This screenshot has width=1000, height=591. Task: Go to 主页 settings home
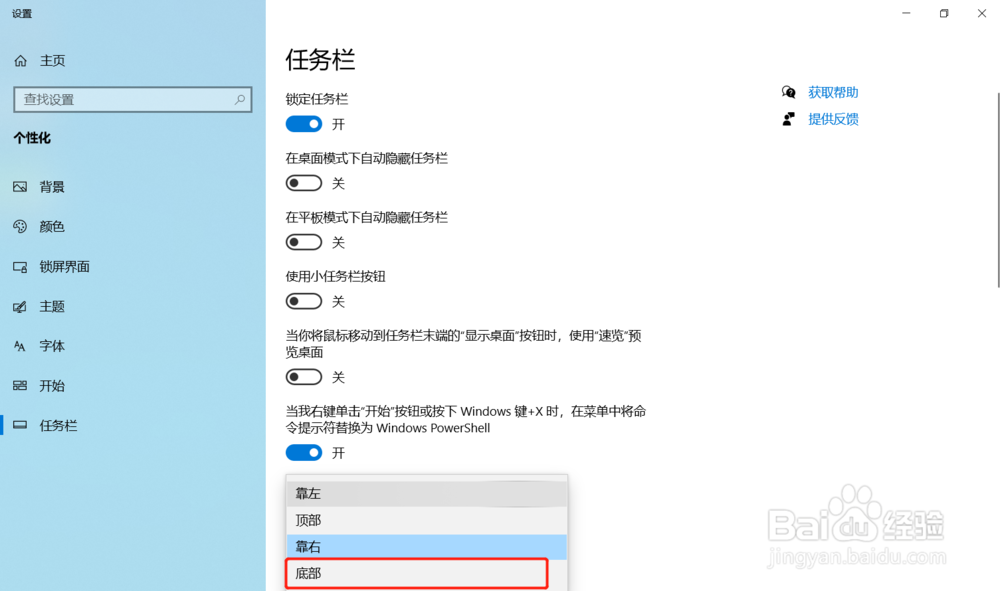(x=52, y=61)
